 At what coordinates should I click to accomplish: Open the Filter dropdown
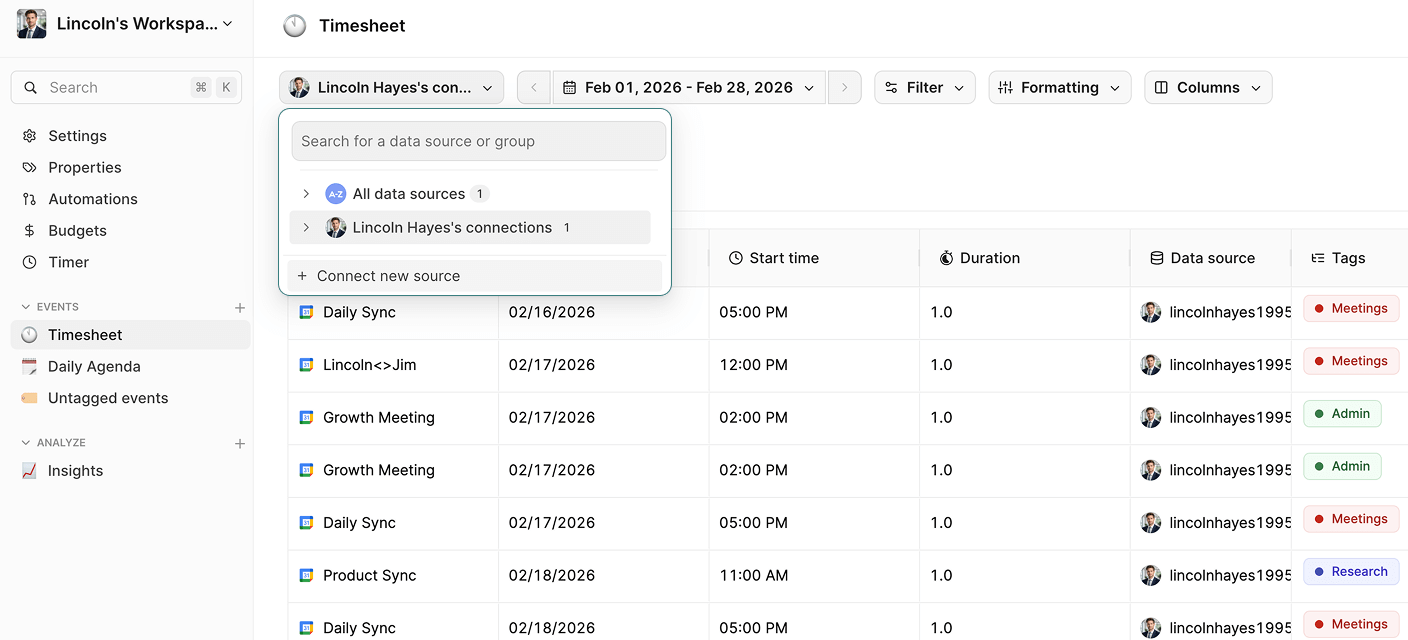point(925,88)
